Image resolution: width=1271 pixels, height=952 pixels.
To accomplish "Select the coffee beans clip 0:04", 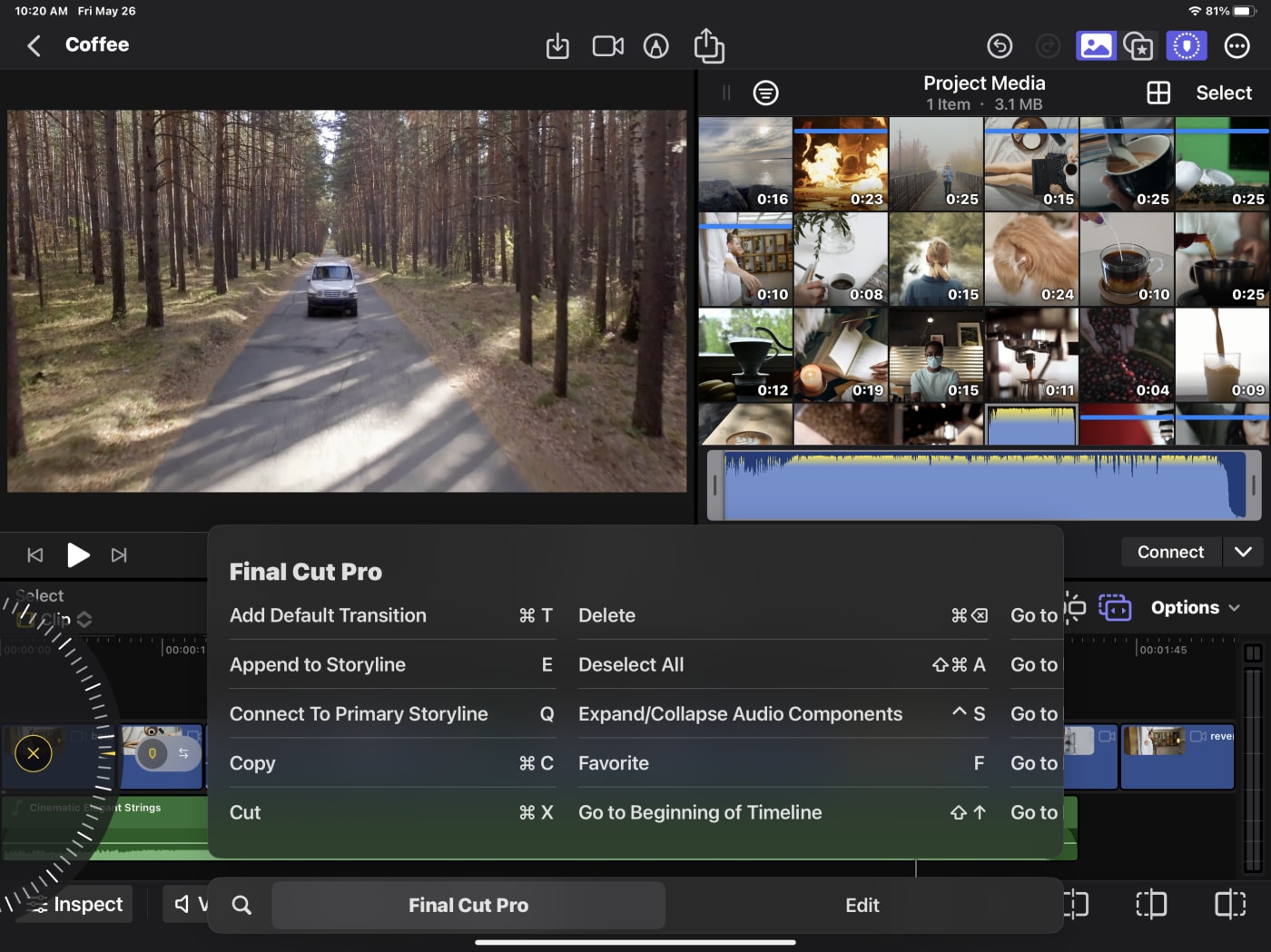I will coord(1127,355).
